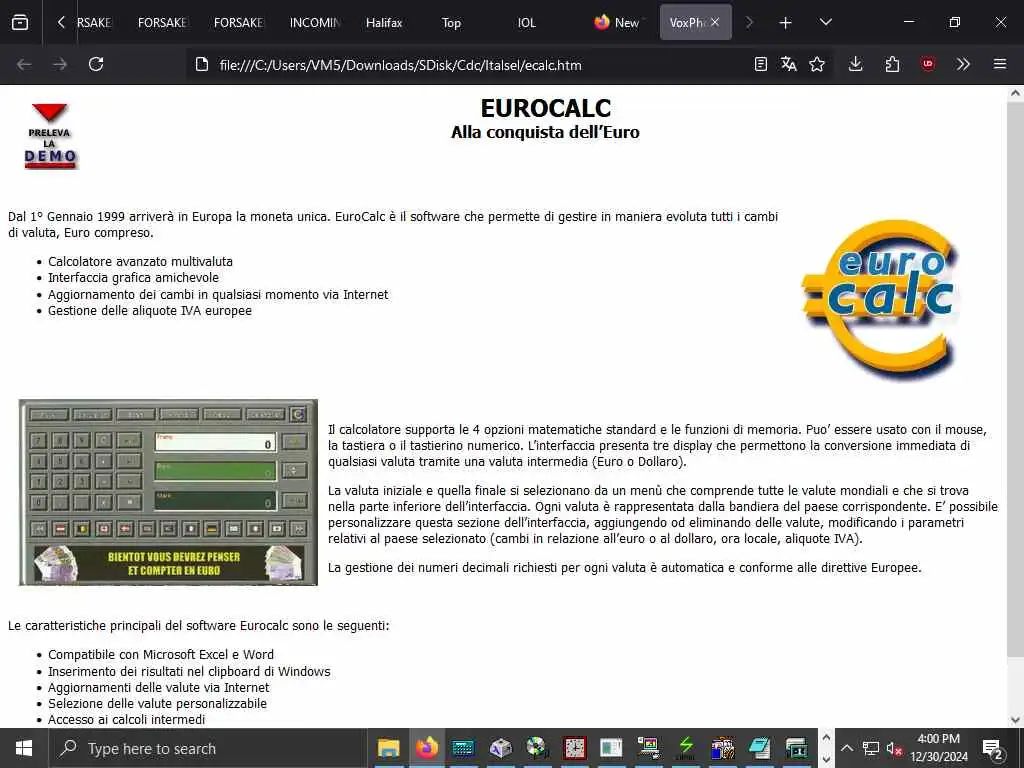
Task: Click 'Accesso ai calcoli intermedi' bullet
Action: coord(127,720)
